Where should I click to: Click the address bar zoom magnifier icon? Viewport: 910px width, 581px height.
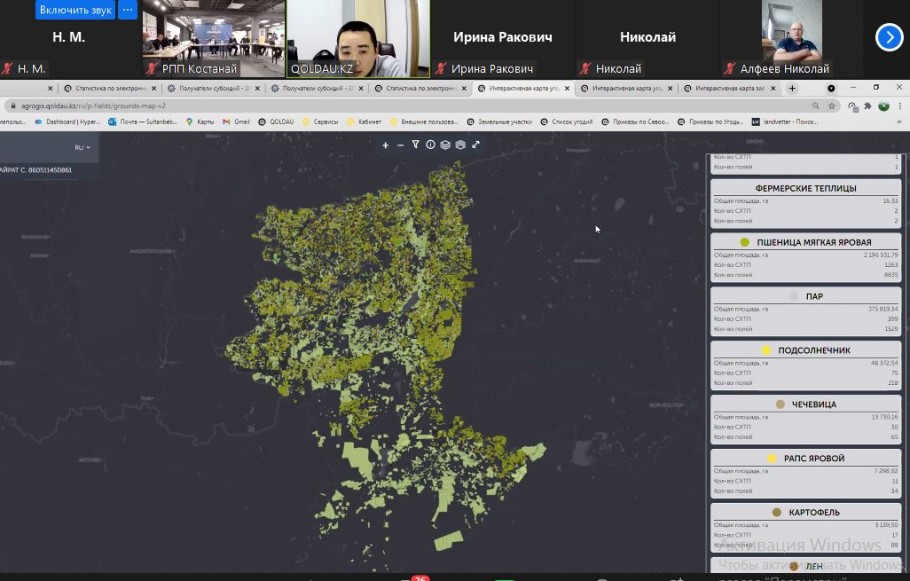tap(815, 106)
